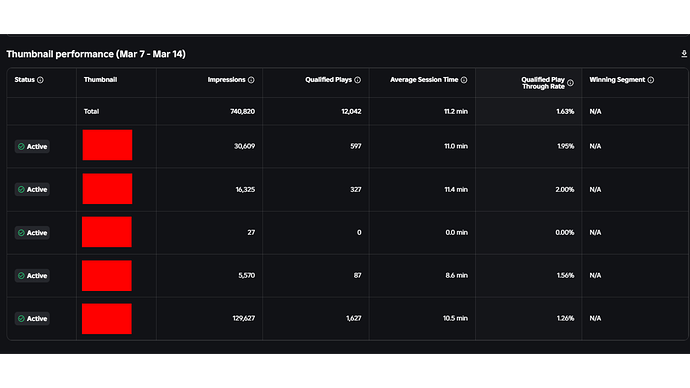Click qualified plays value 87
This screenshot has width=690, height=388.
[x=357, y=275]
